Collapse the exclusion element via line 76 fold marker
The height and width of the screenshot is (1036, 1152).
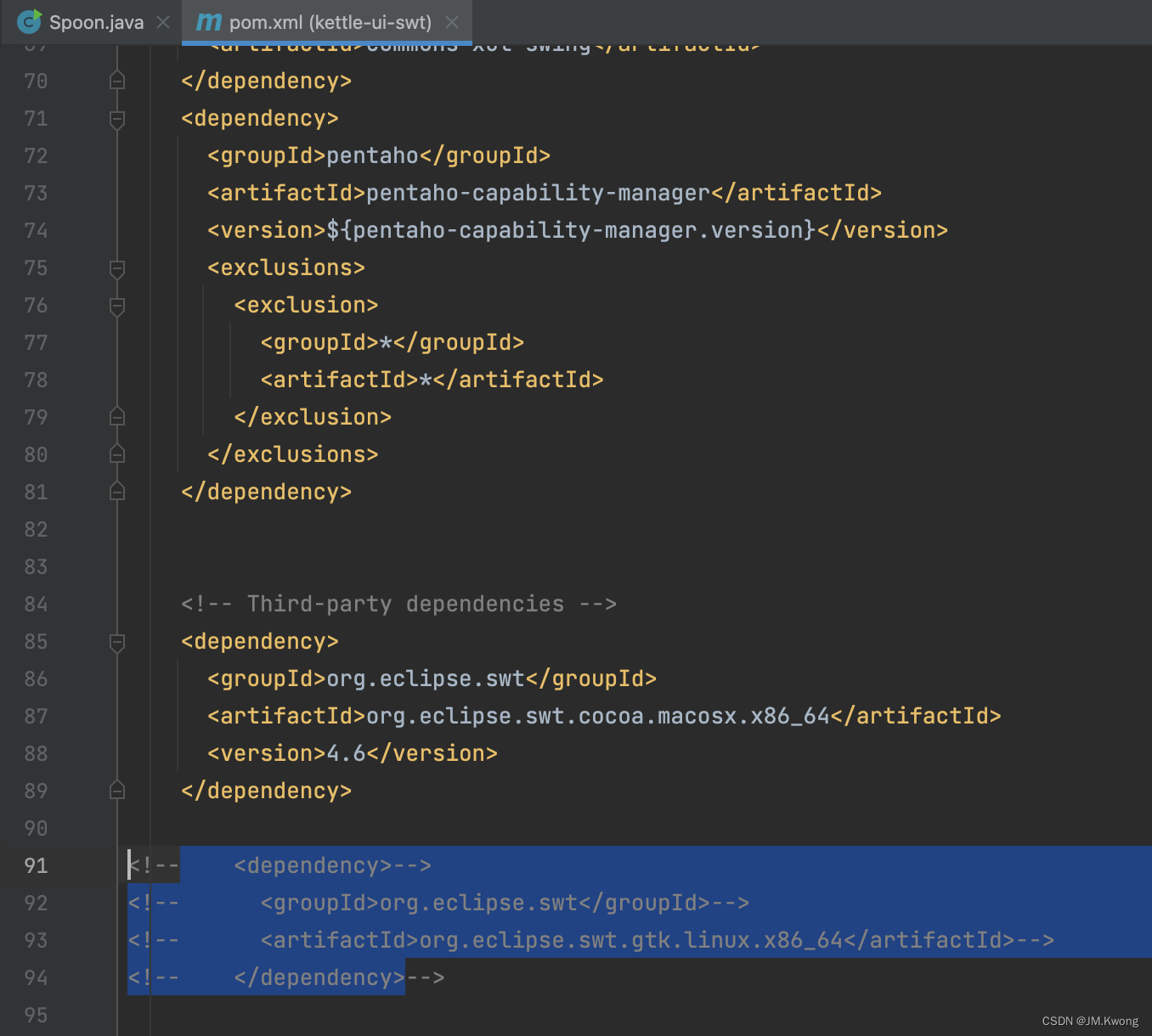pyautogui.click(x=117, y=306)
